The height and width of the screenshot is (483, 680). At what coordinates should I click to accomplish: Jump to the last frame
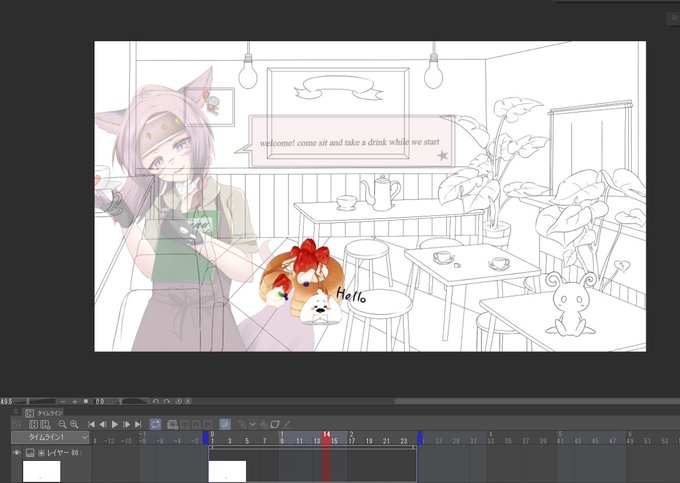tap(138, 424)
